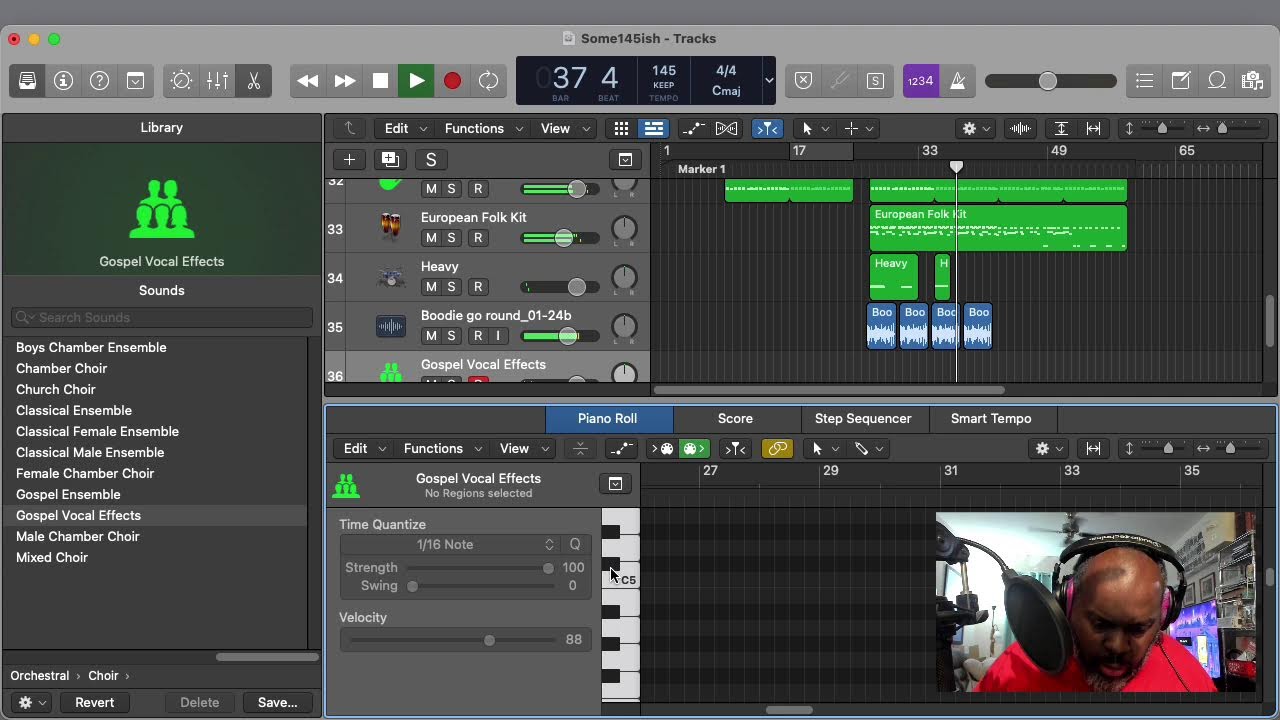Click the Save... button in Library
This screenshot has height=720, width=1280.
click(x=277, y=702)
